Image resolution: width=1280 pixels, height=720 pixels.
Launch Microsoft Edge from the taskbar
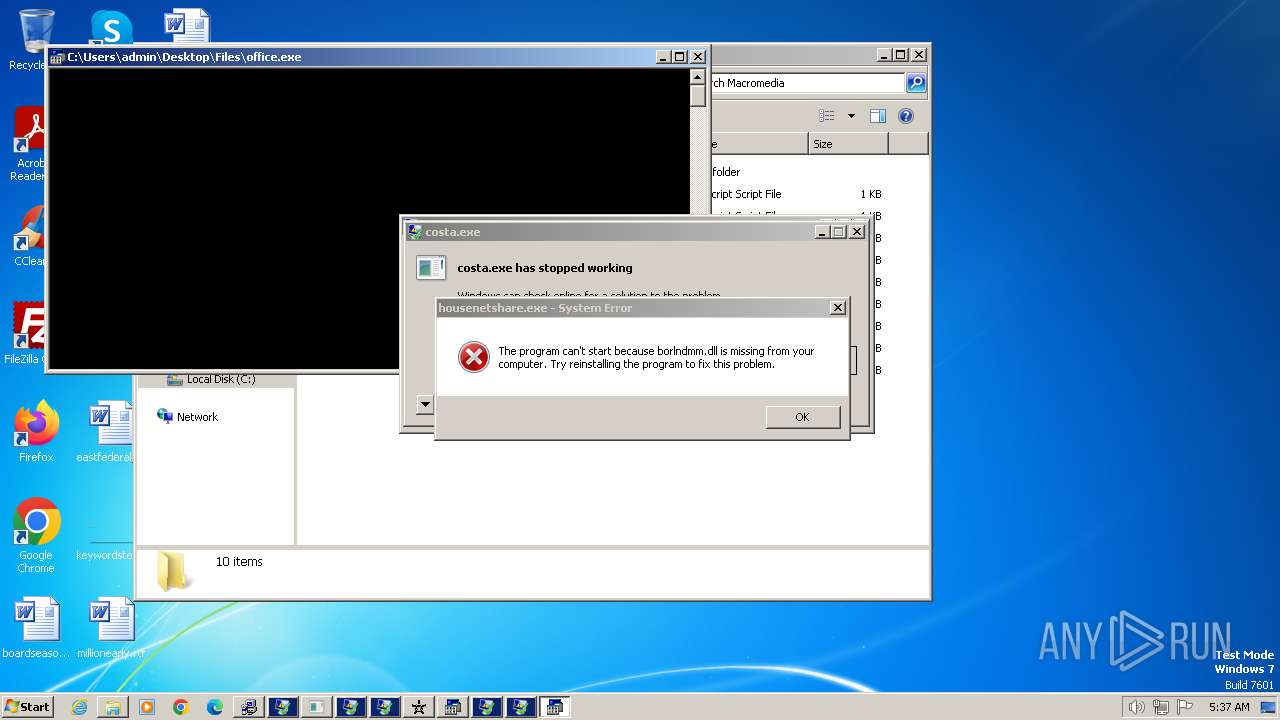[215, 707]
